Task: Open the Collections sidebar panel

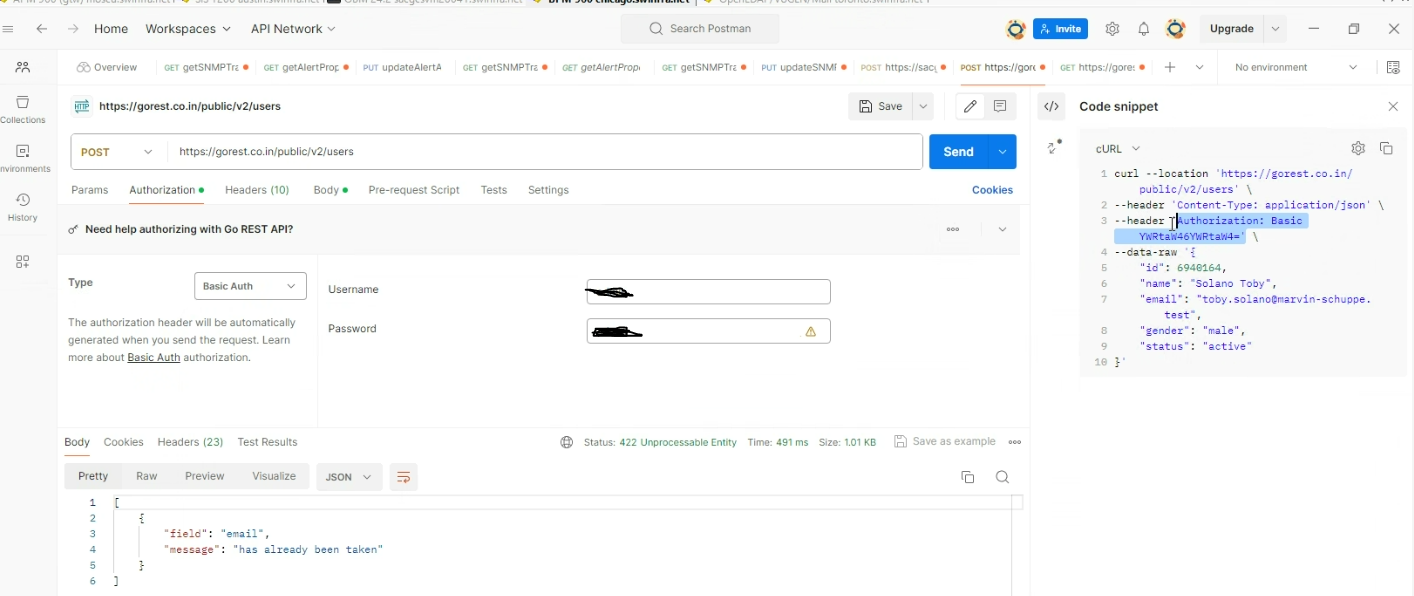Action: [23, 109]
